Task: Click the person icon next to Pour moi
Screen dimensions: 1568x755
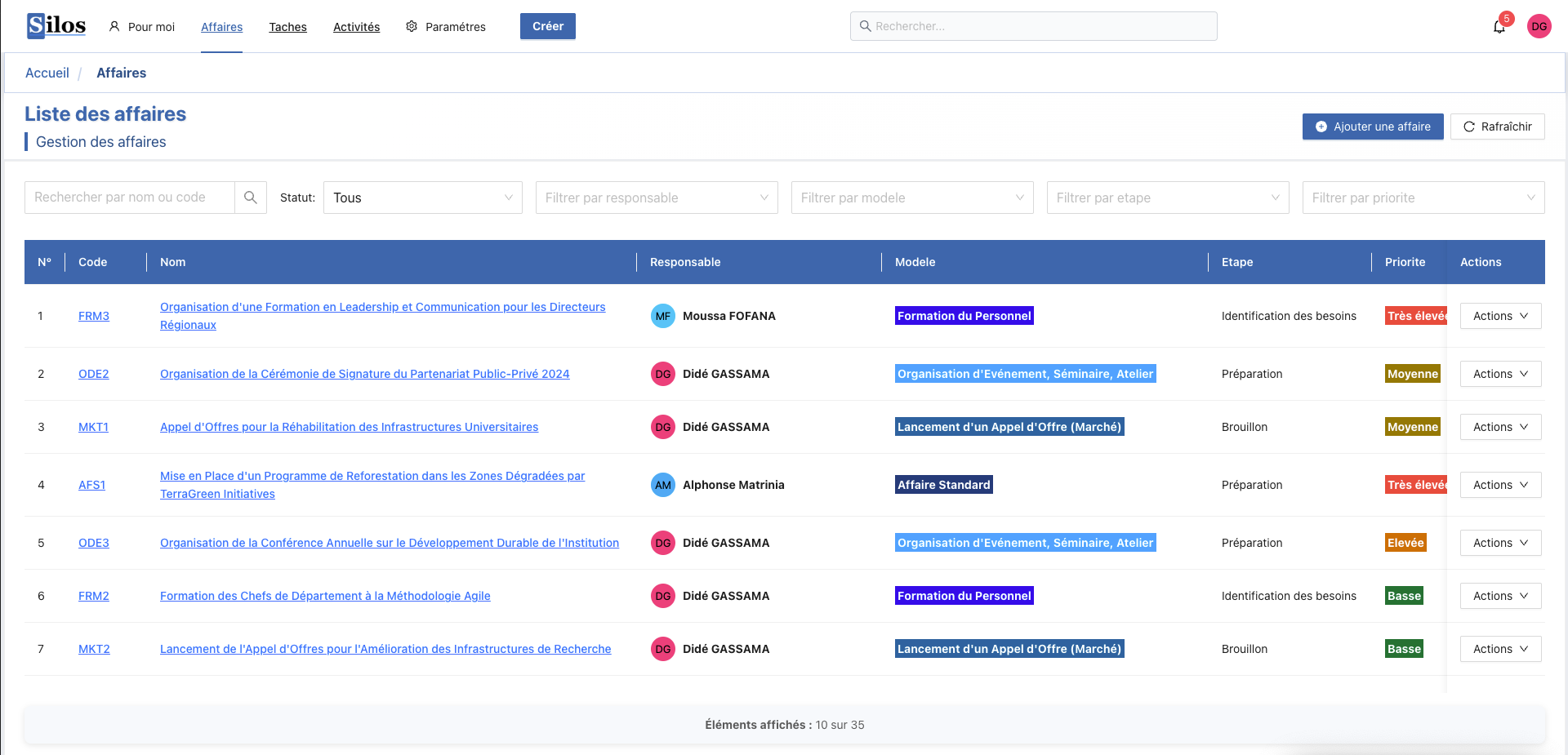Action: (x=114, y=26)
